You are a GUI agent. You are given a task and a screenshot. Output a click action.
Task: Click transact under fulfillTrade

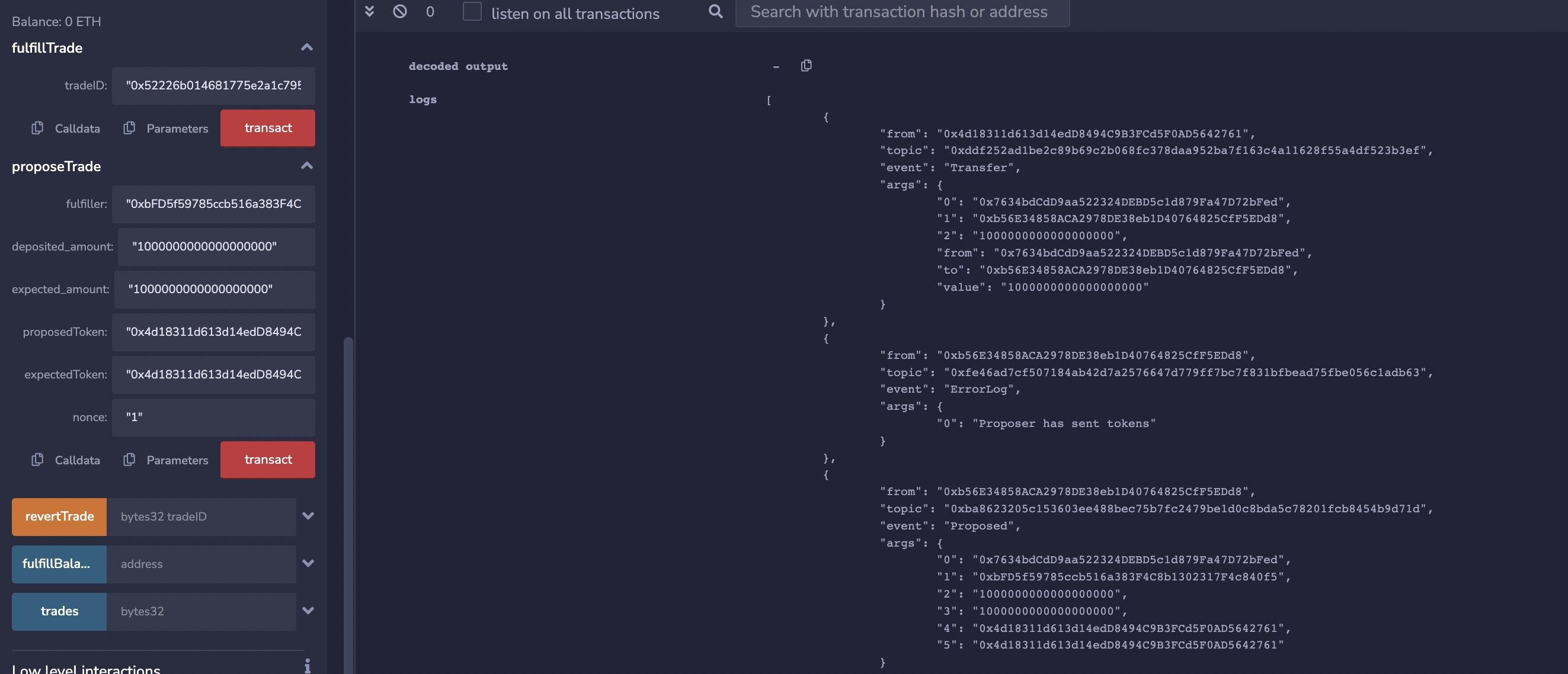(x=268, y=128)
